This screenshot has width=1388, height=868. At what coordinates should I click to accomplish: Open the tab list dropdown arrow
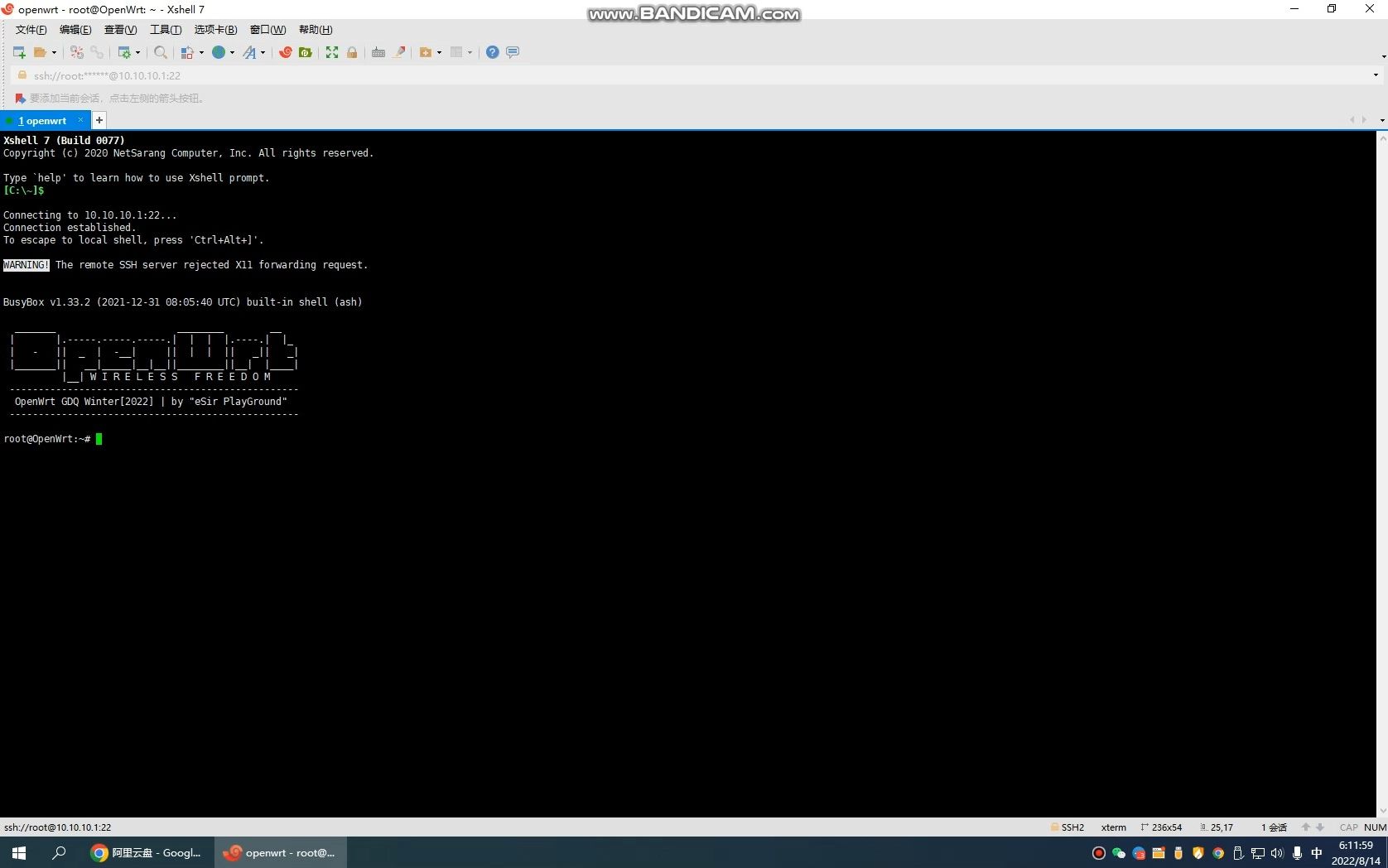point(1382,121)
